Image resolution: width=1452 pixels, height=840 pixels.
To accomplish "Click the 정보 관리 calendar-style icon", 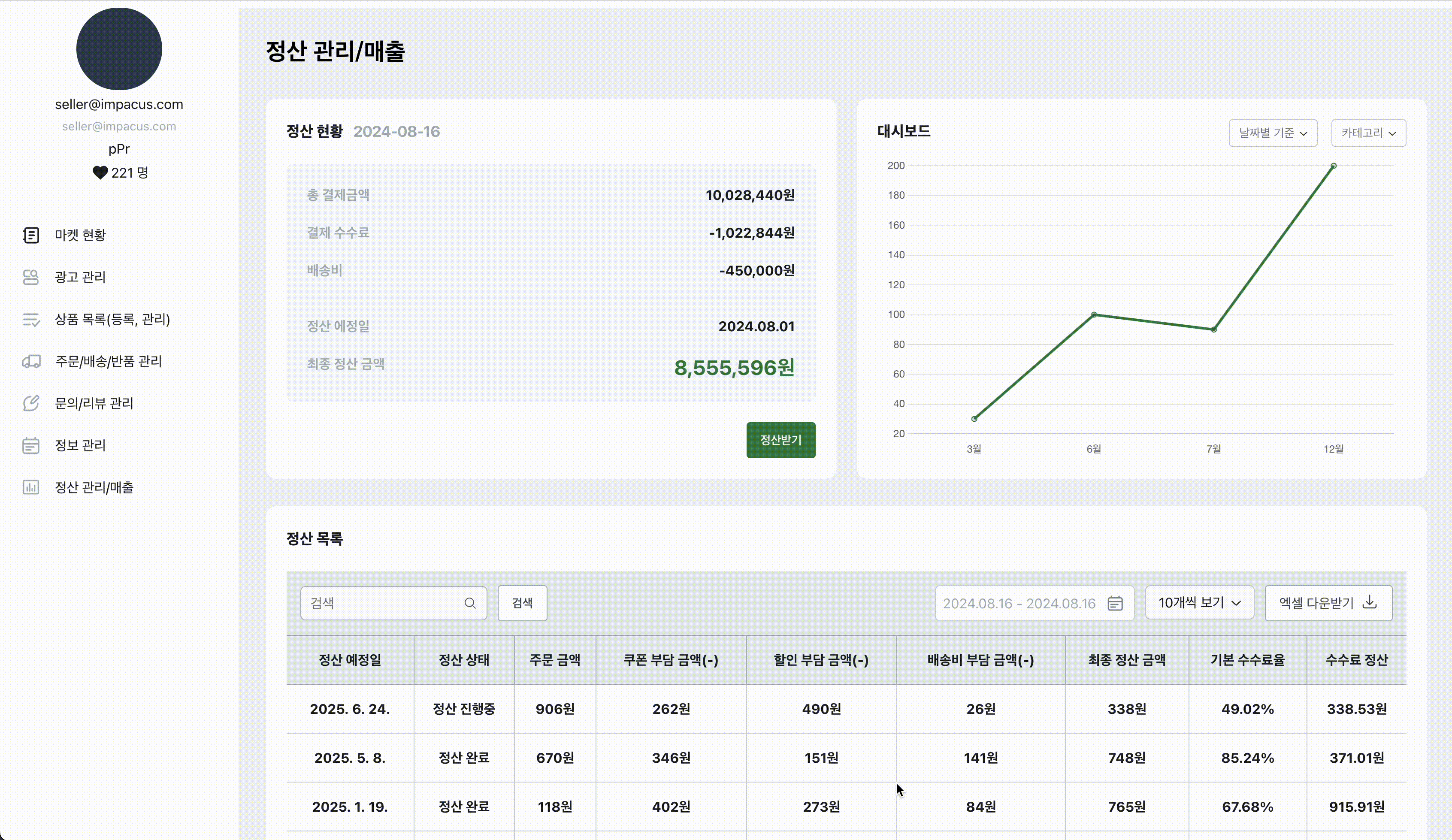I will point(30,445).
